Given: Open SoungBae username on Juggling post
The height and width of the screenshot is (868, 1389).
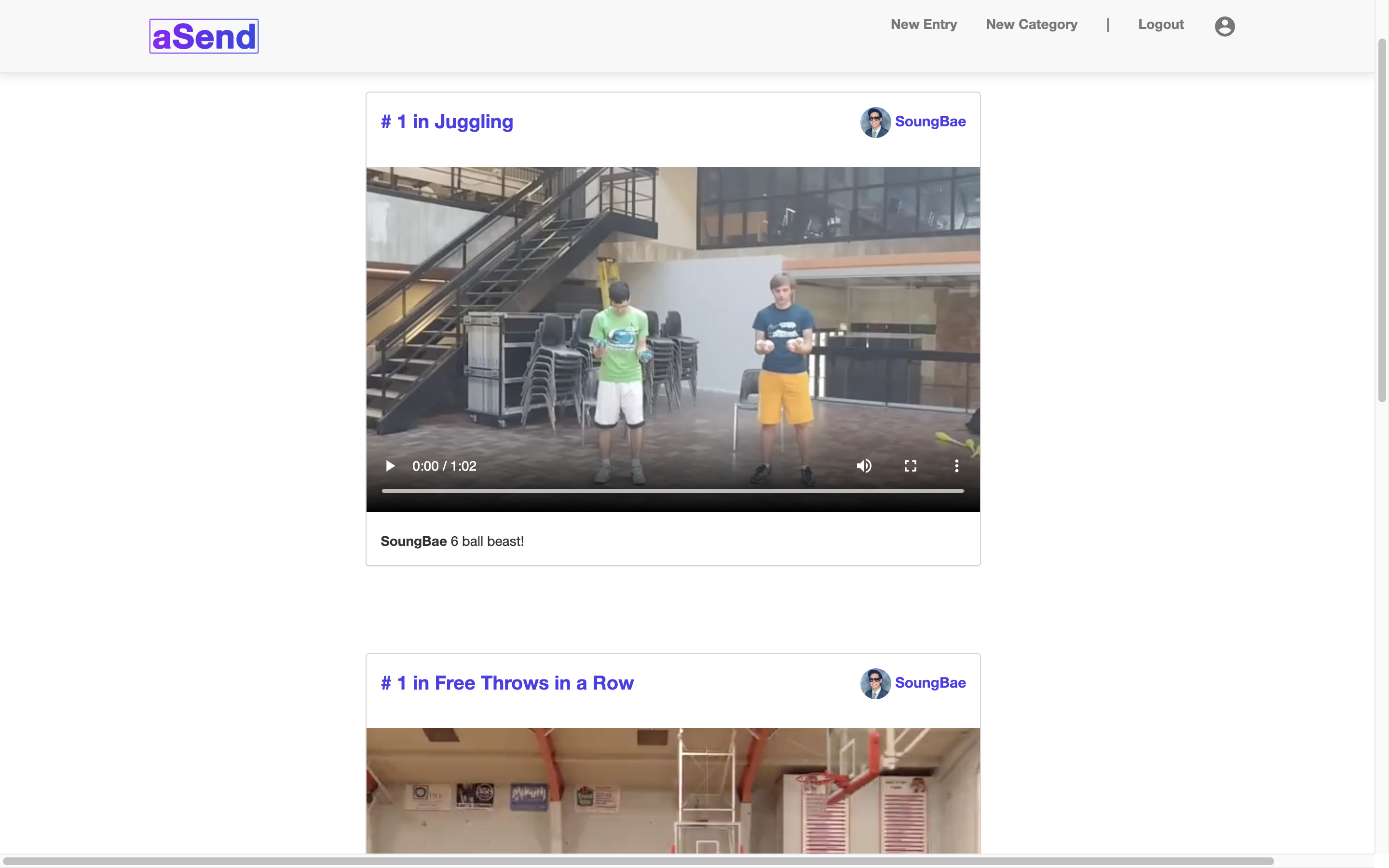Looking at the screenshot, I should point(930,122).
